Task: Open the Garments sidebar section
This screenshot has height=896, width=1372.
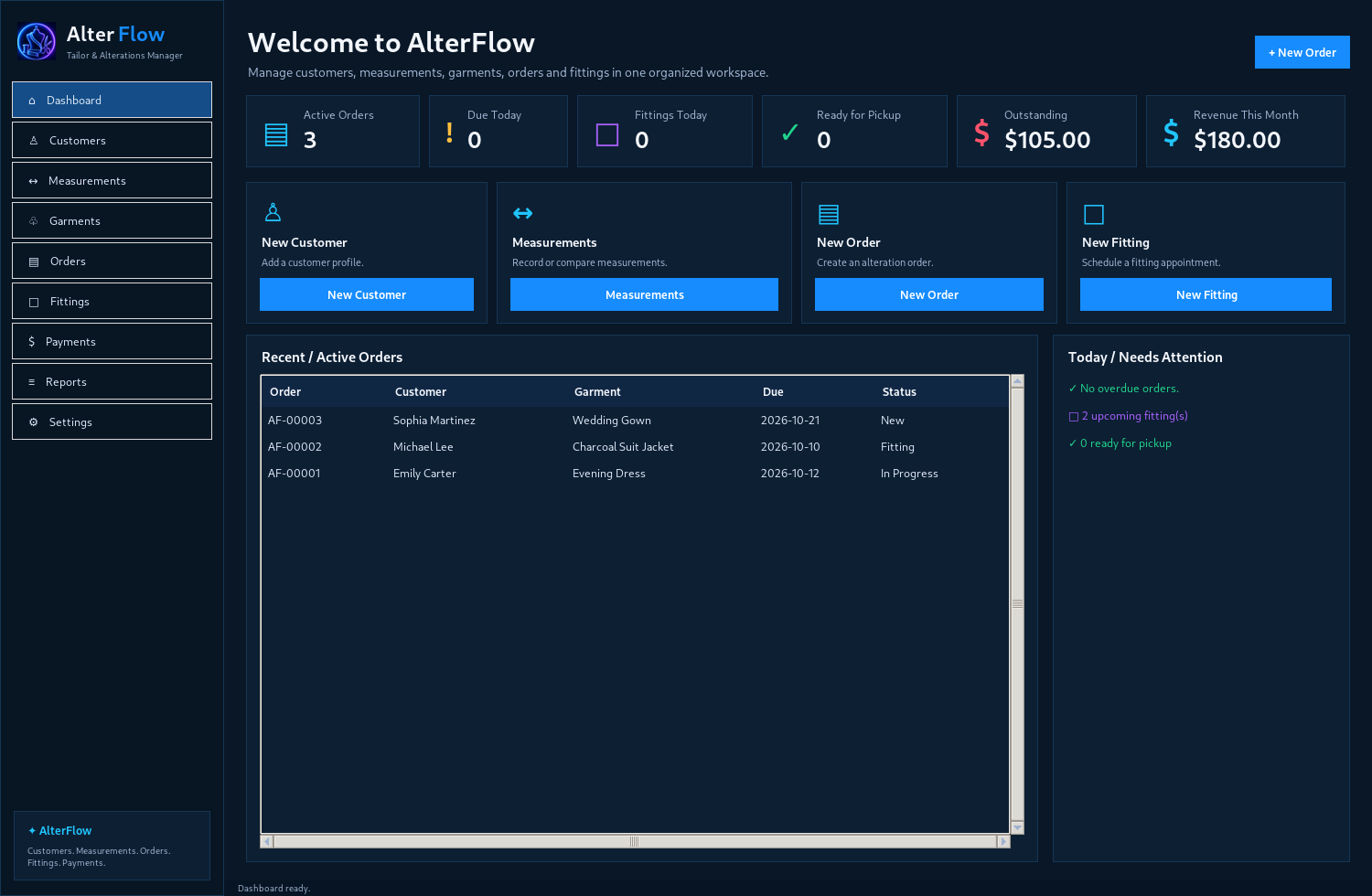Action: 112,220
